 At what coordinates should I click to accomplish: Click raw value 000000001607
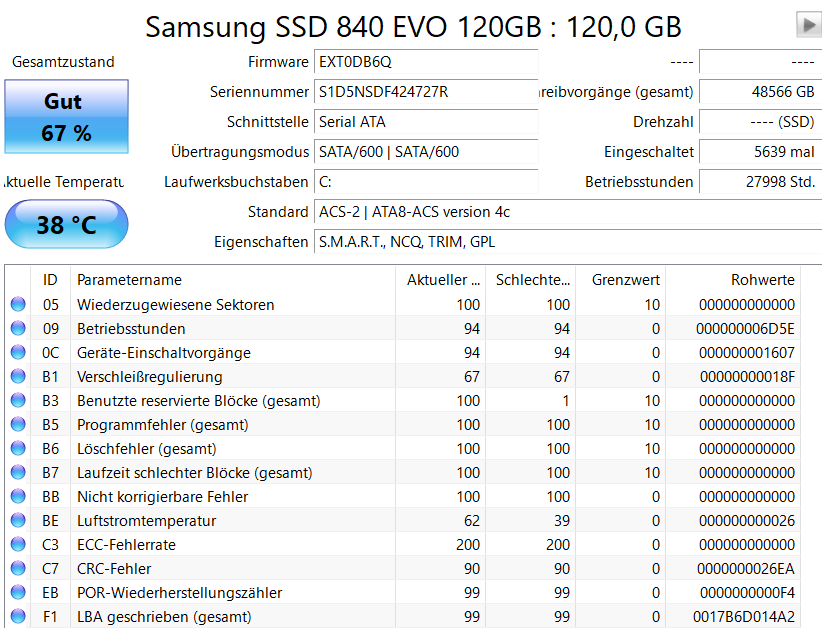coord(747,353)
